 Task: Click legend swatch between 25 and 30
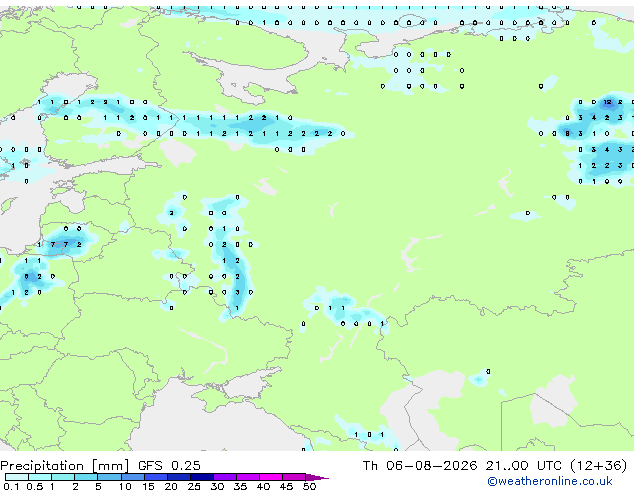202,477
